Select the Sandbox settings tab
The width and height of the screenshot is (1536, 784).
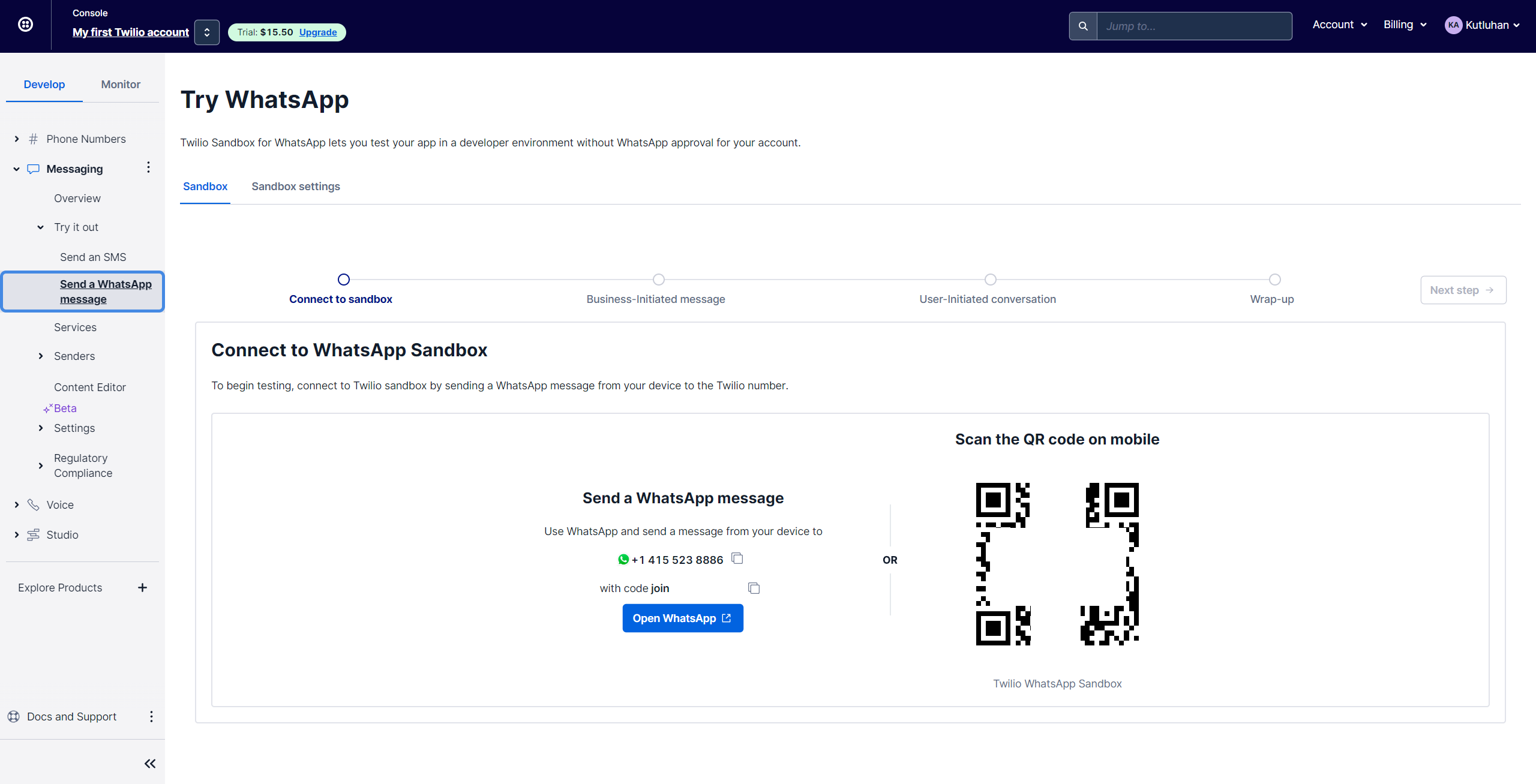point(295,186)
